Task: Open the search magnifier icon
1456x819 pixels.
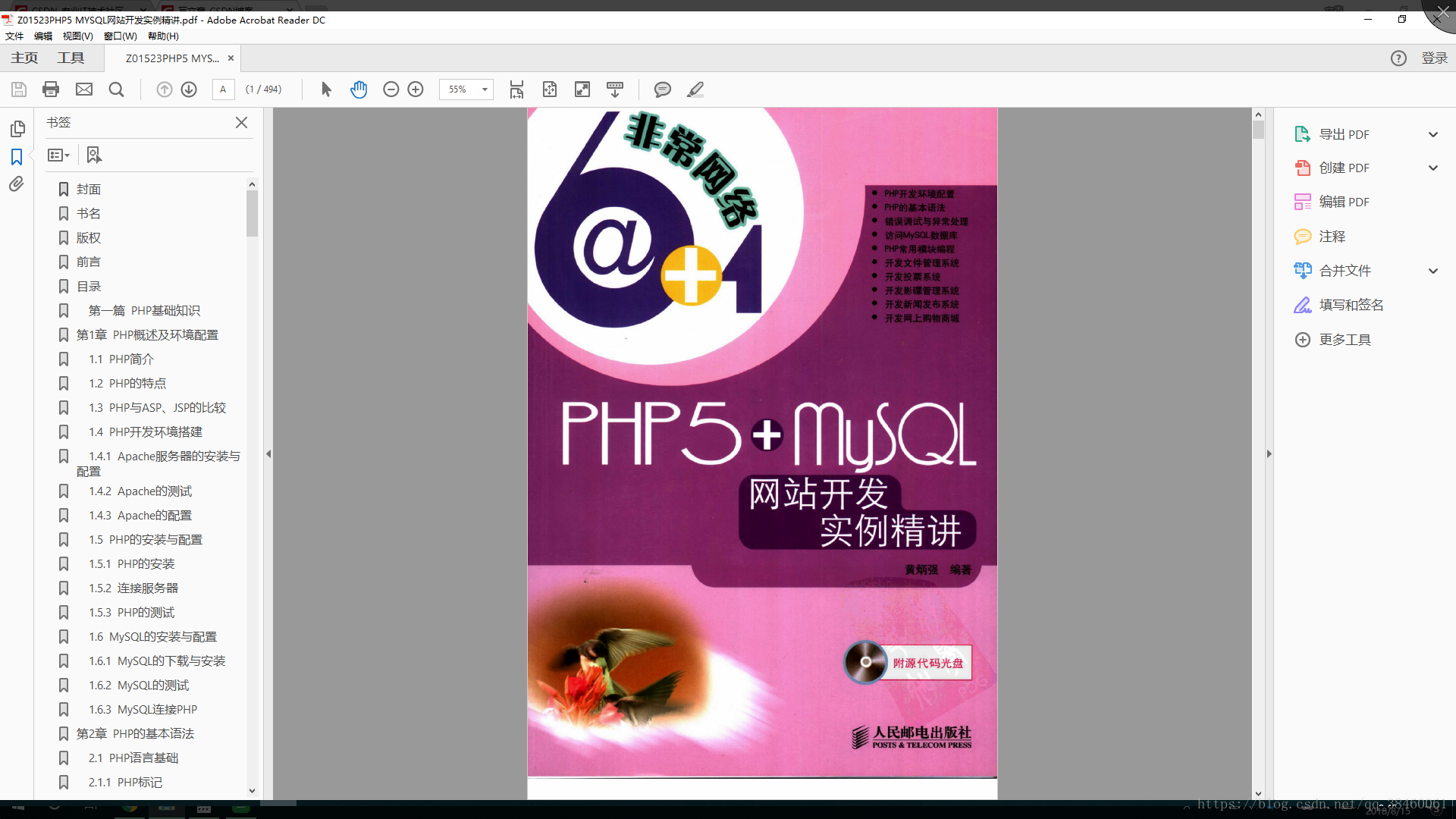Action: coord(116,89)
